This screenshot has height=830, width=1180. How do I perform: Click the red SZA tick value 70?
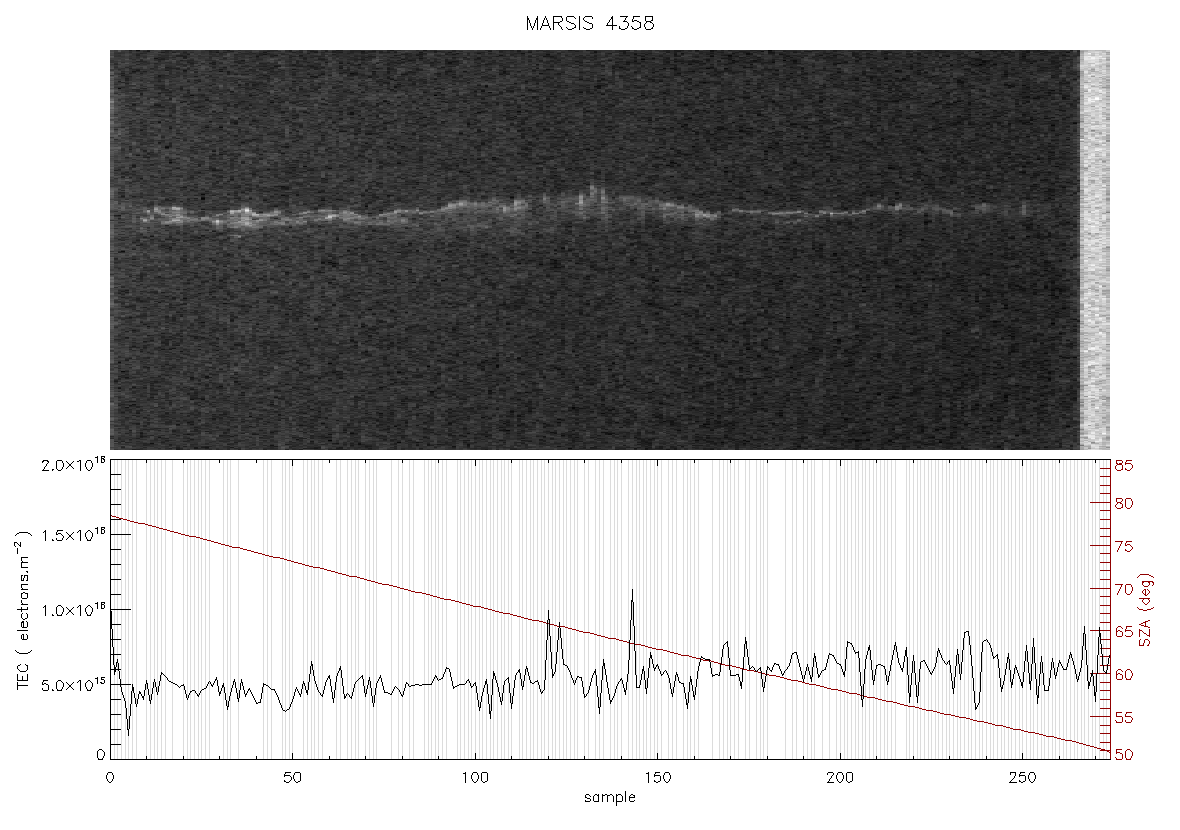pyautogui.click(x=1124, y=589)
